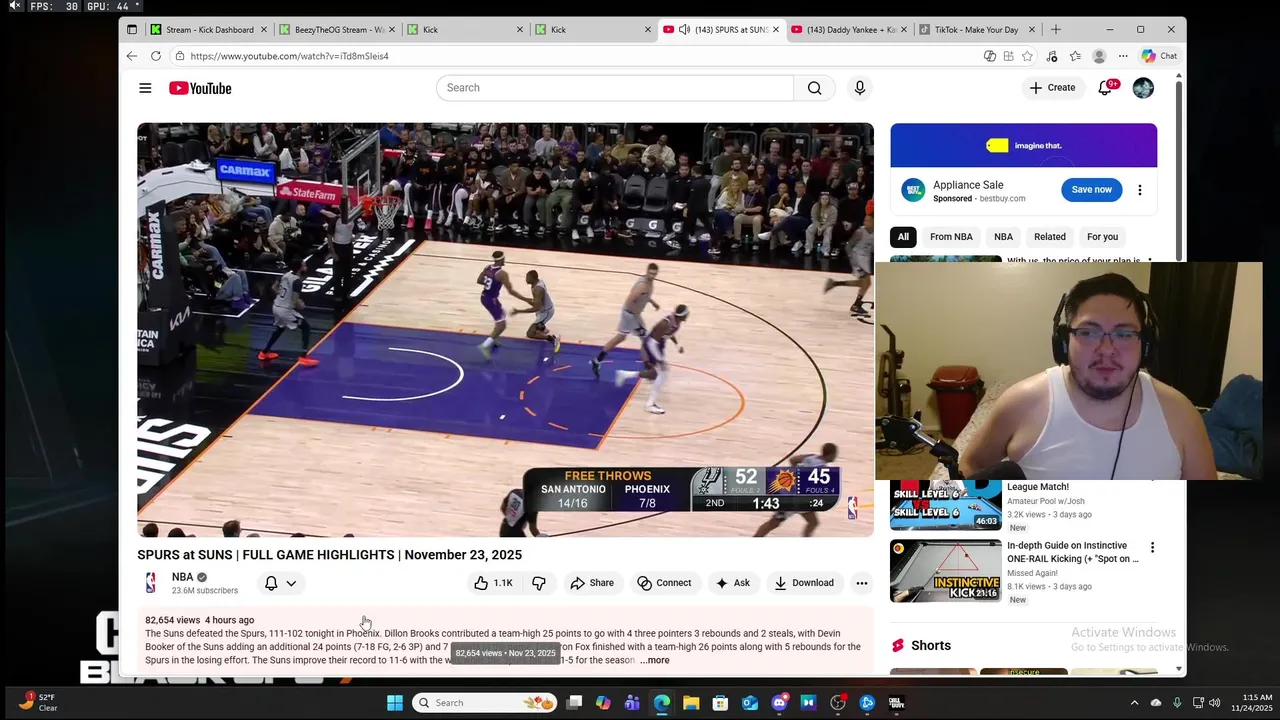Expand the description with ...more
1280x720 pixels.
tap(655, 660)
